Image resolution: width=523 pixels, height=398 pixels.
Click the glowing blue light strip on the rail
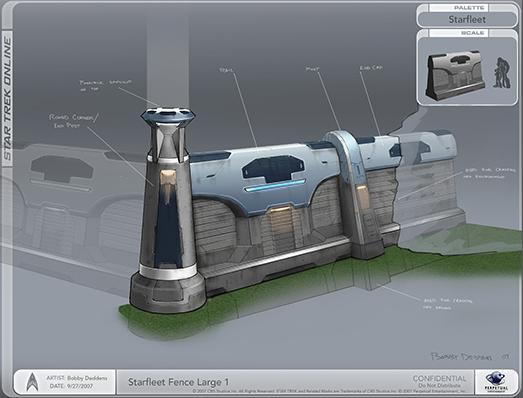point(275,185)
